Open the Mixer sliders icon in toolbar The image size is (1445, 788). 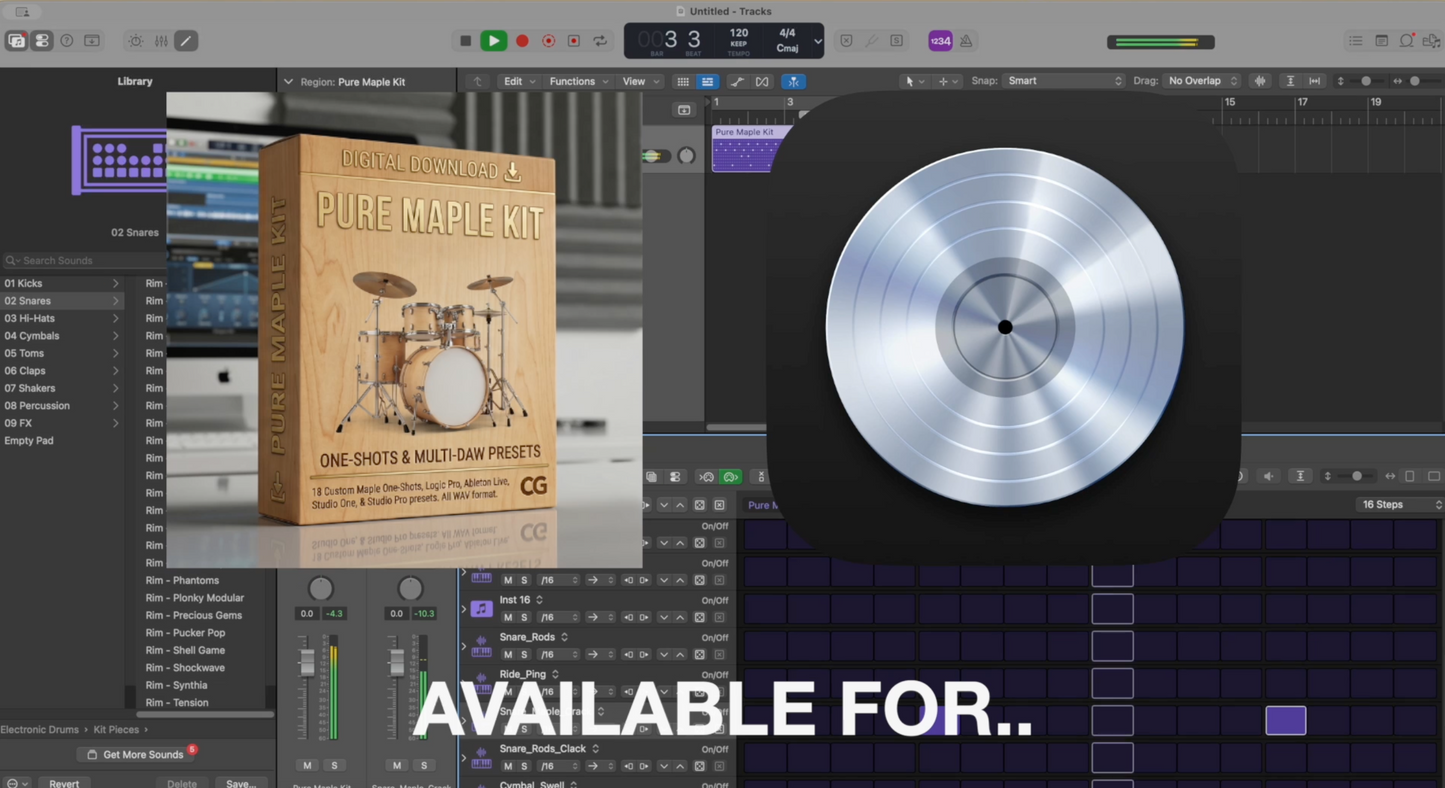pos(161,41)
